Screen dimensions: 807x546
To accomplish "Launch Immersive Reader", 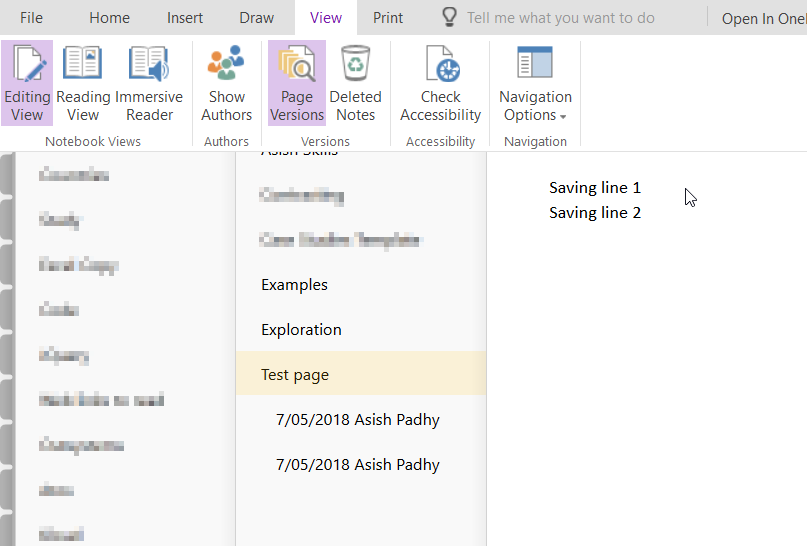I will [x=149, y=83].
